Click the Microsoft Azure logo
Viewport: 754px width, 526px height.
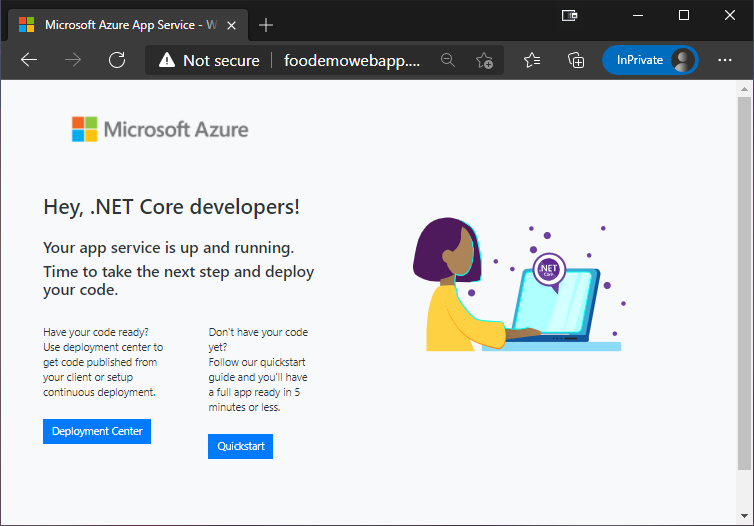(x=160, y=129)
